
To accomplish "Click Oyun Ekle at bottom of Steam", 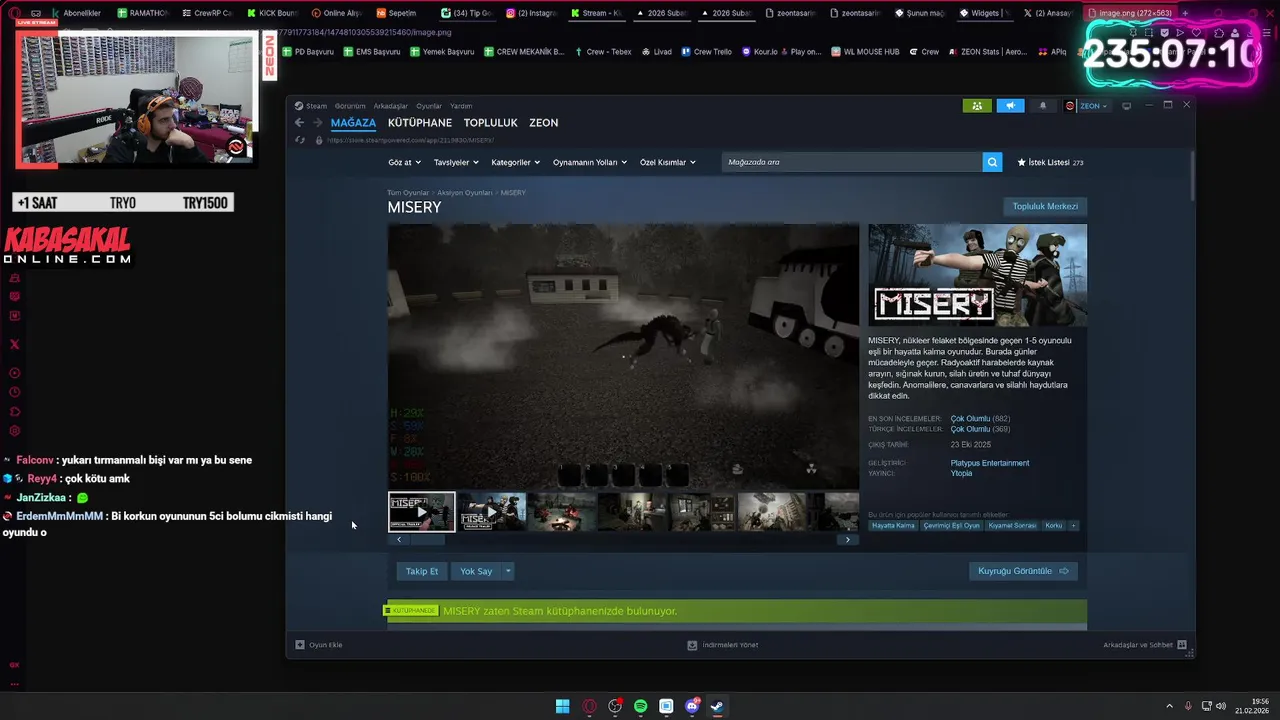I will [319, 645].
